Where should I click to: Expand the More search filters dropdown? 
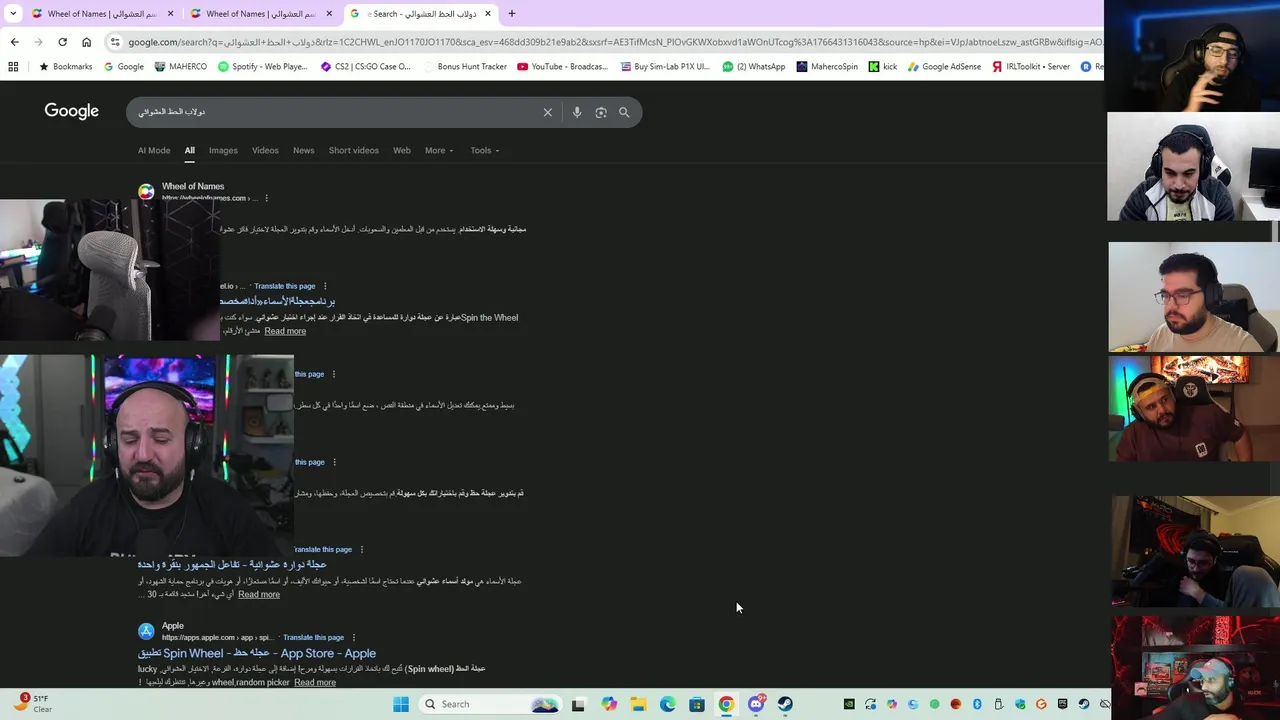click(439, 150)
